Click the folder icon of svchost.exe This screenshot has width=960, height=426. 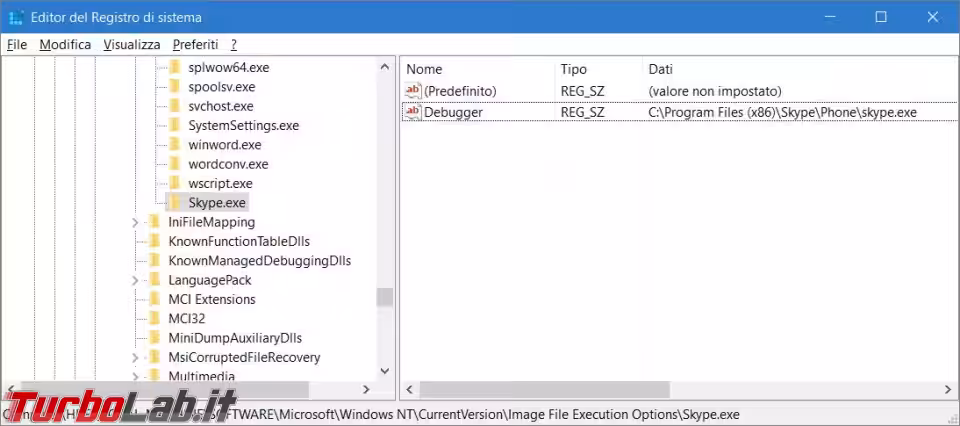[174, 106]
